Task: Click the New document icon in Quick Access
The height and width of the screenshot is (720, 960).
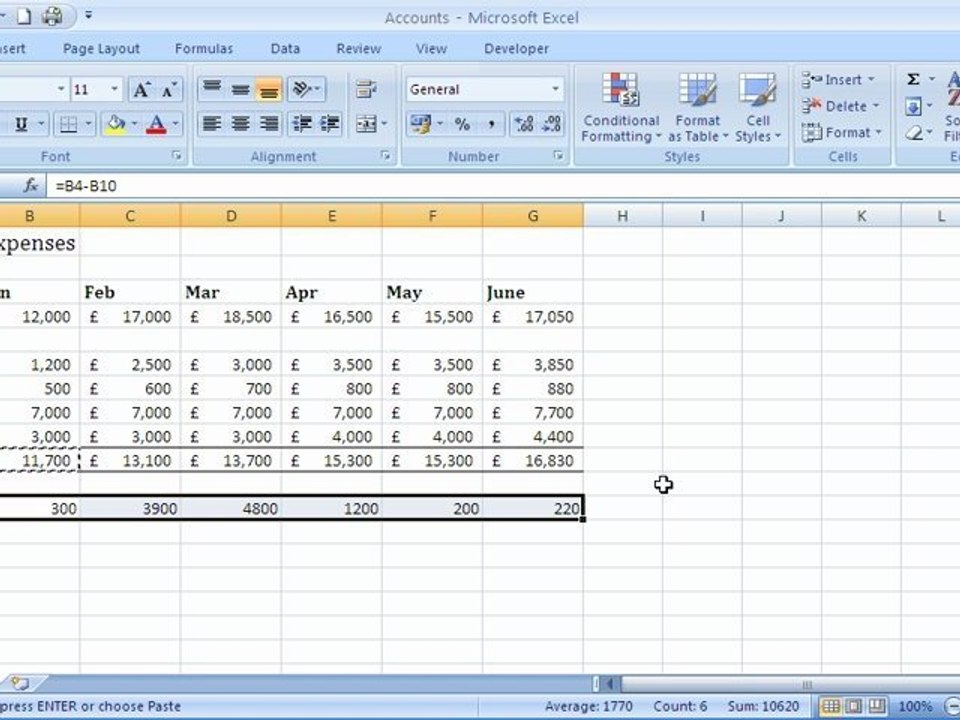Action: [x=24, y=16]
